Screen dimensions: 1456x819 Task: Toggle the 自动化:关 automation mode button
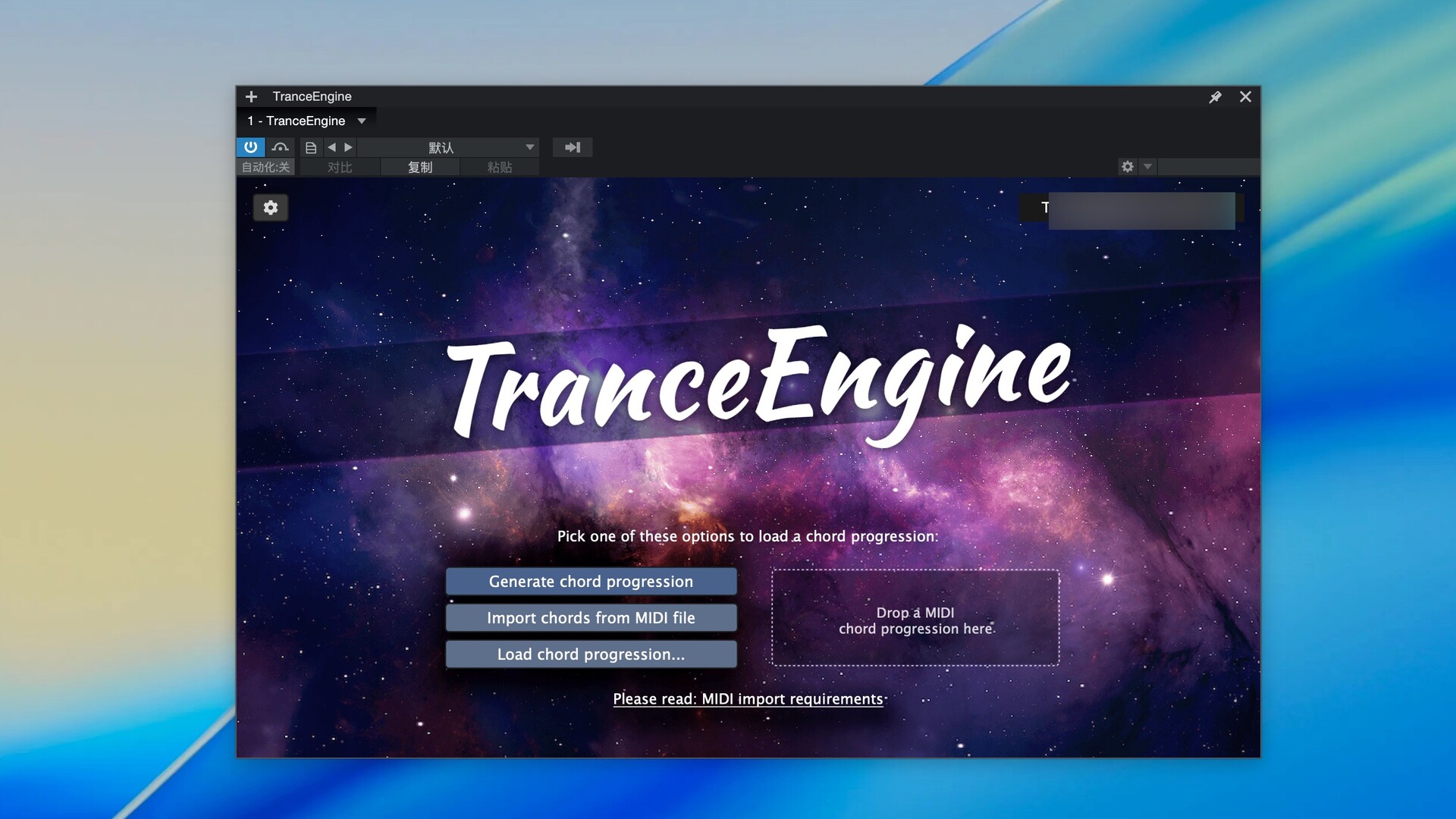click(265, 167)
